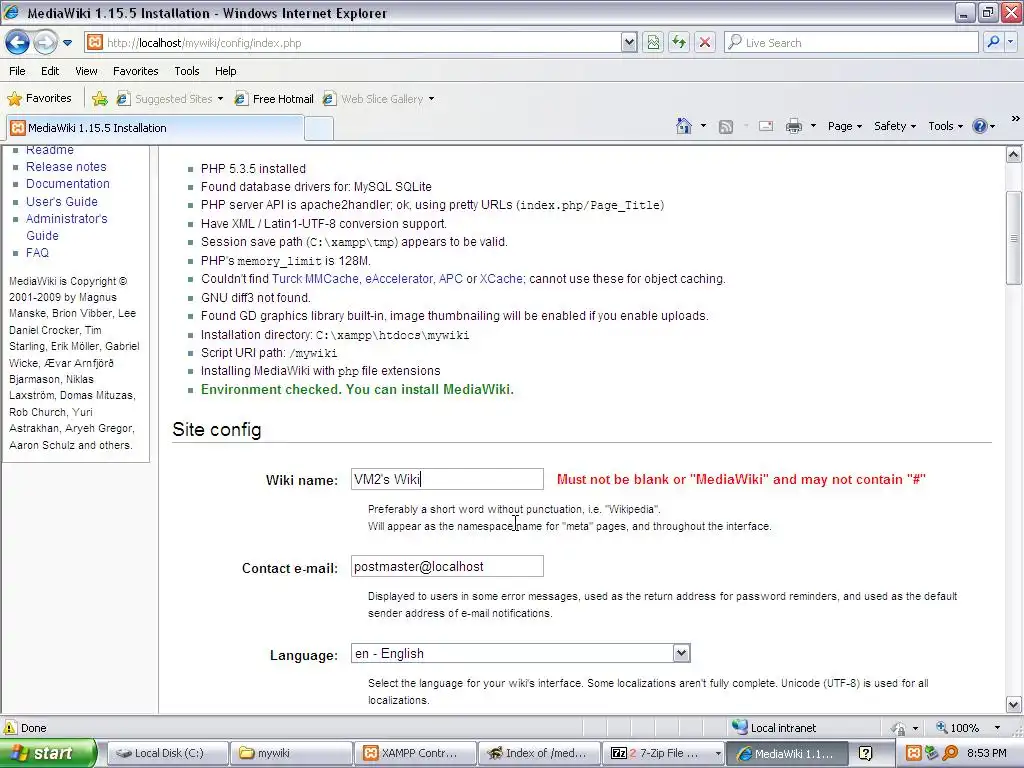The height and width of the screenshot is (768, 1024).
Task: Click the system tray clock 8:53 PM
Action: click(986, 753)
